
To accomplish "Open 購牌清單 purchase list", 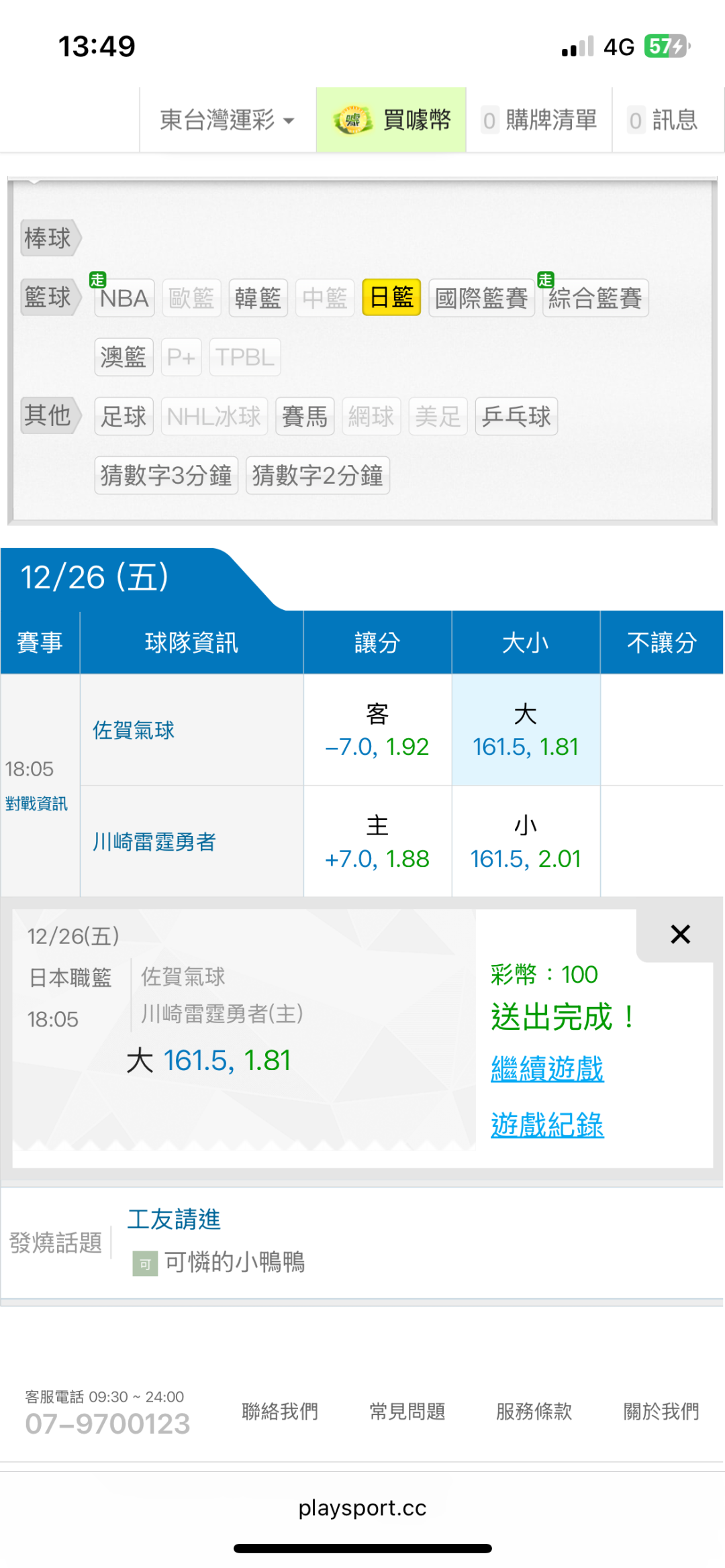I will tap(539, 120).
